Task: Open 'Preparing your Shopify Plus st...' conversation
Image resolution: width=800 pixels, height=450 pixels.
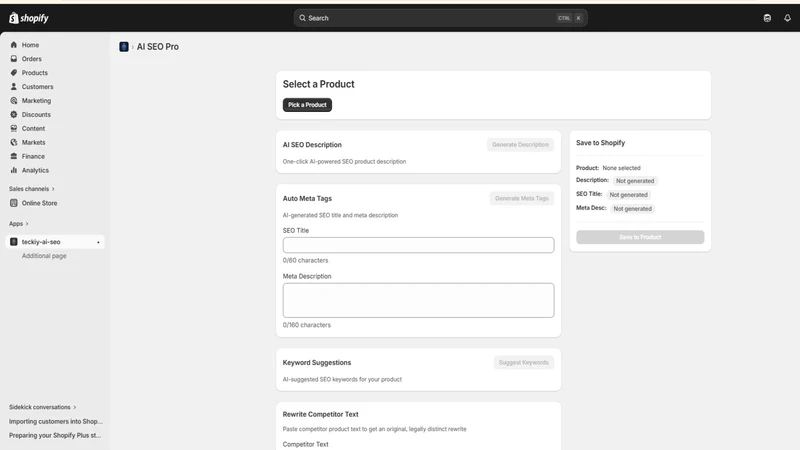Action: pyautogui.click(x=55, y=435)
